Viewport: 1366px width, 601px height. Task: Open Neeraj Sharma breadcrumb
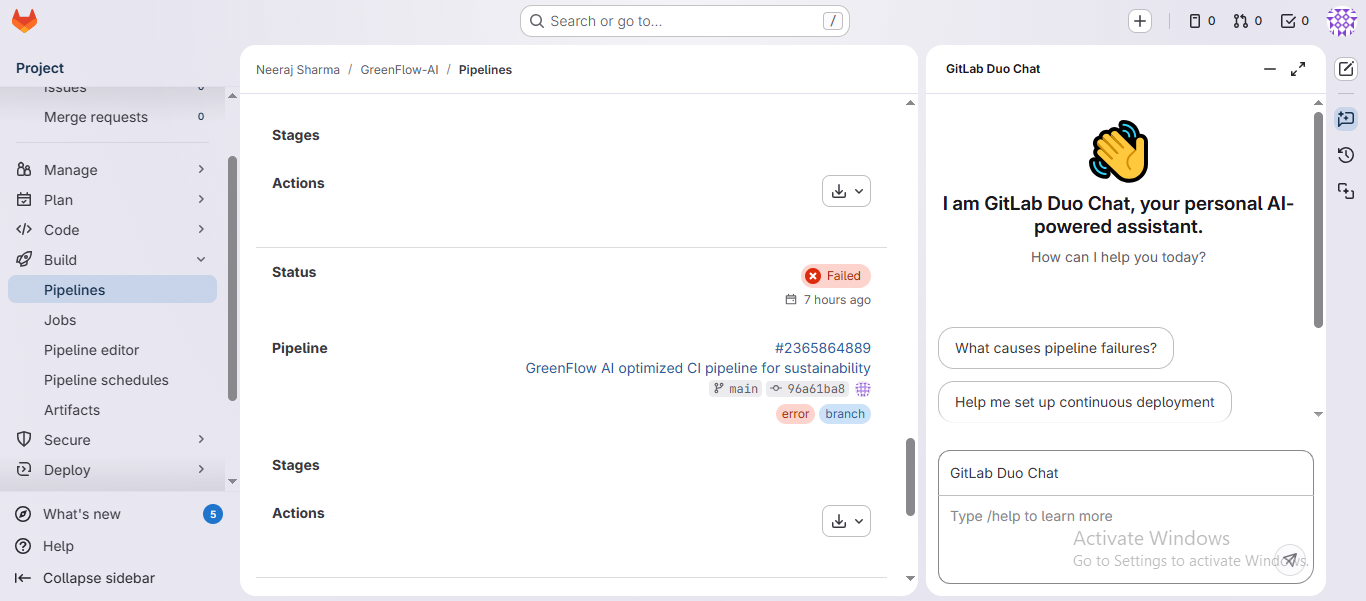(x=298, y=70)
